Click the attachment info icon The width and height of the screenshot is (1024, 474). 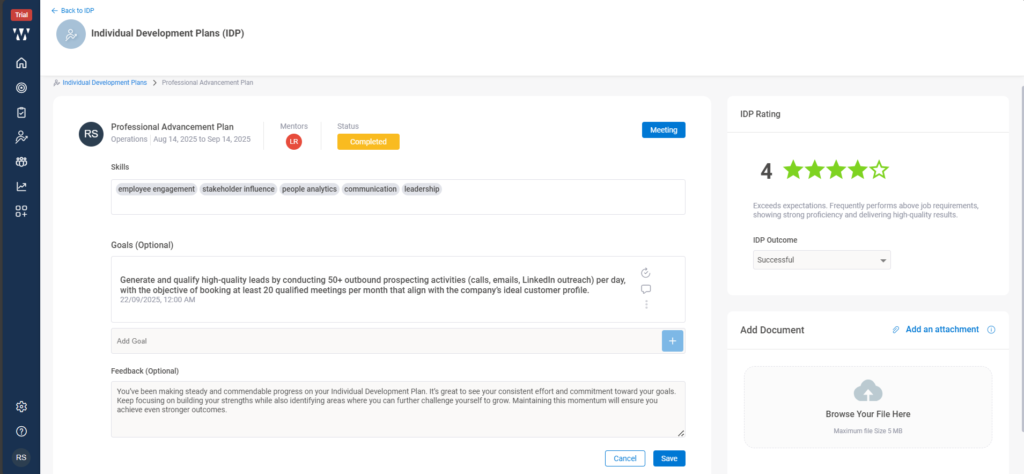991,330
